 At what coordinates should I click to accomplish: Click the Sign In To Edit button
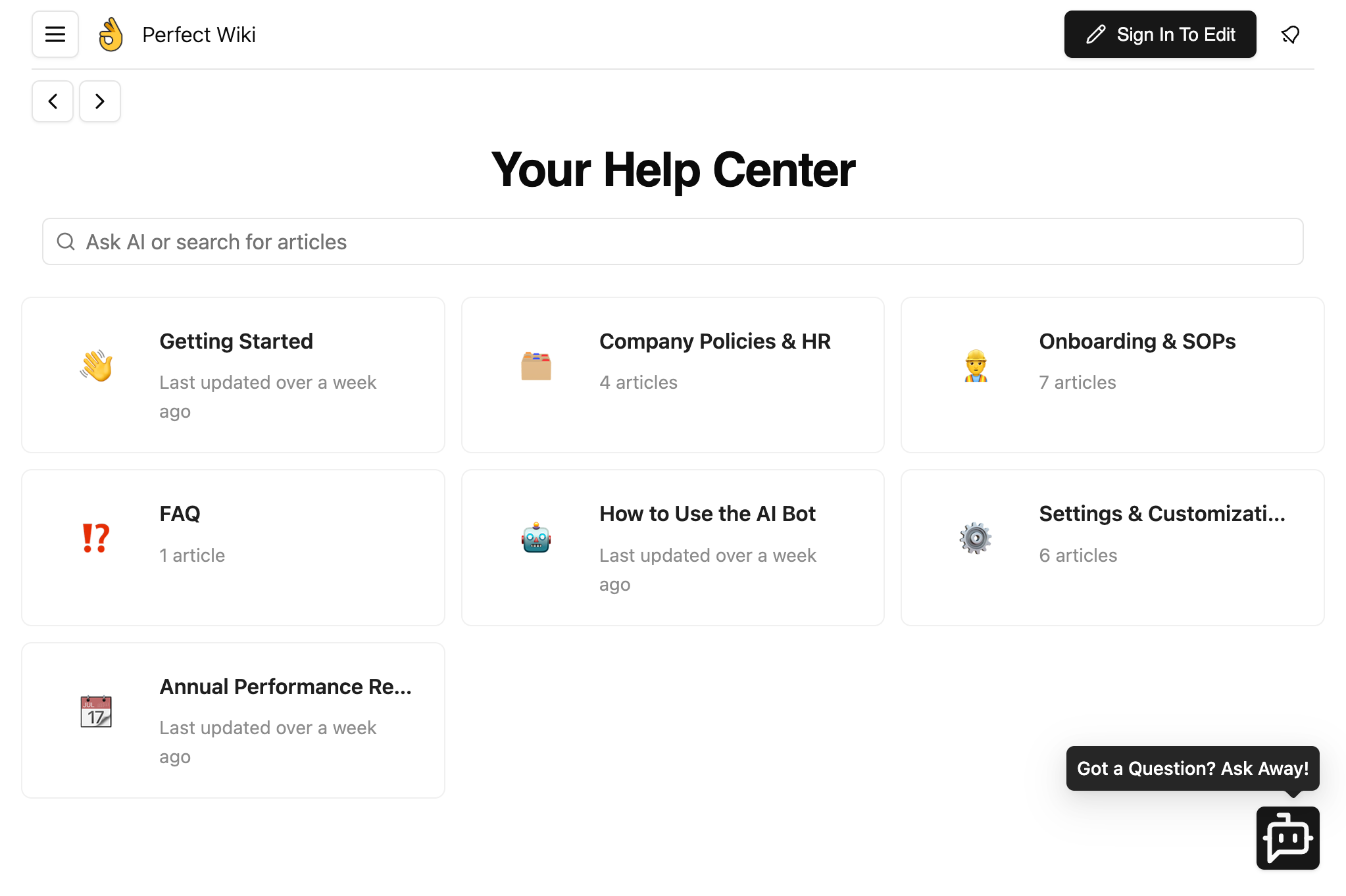click(1160, 34)
